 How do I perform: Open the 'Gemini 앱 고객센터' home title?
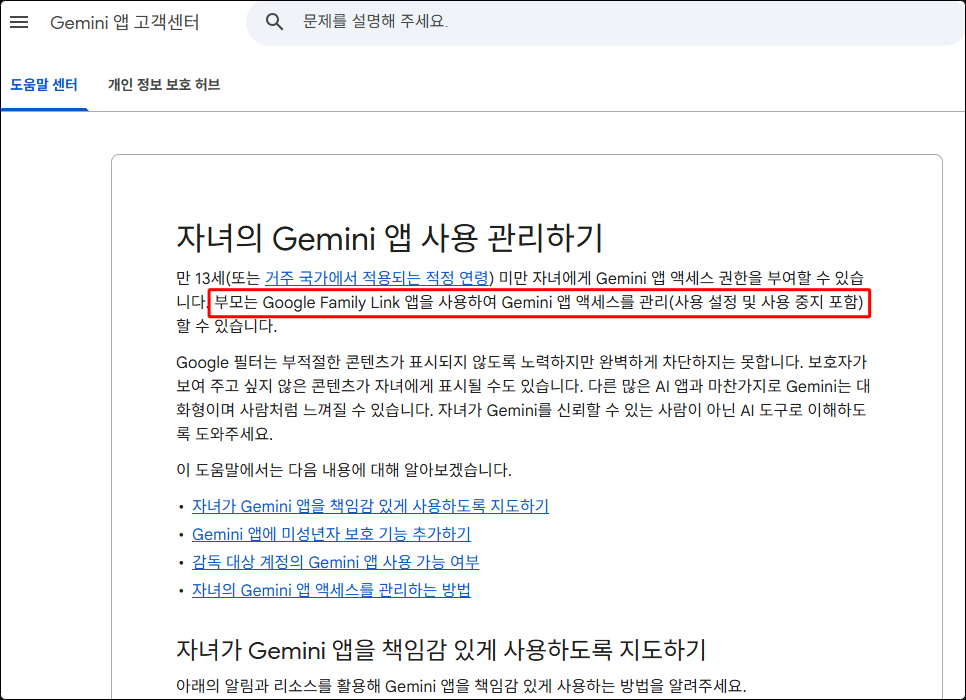pyautogui.click(x=124, y=22)
